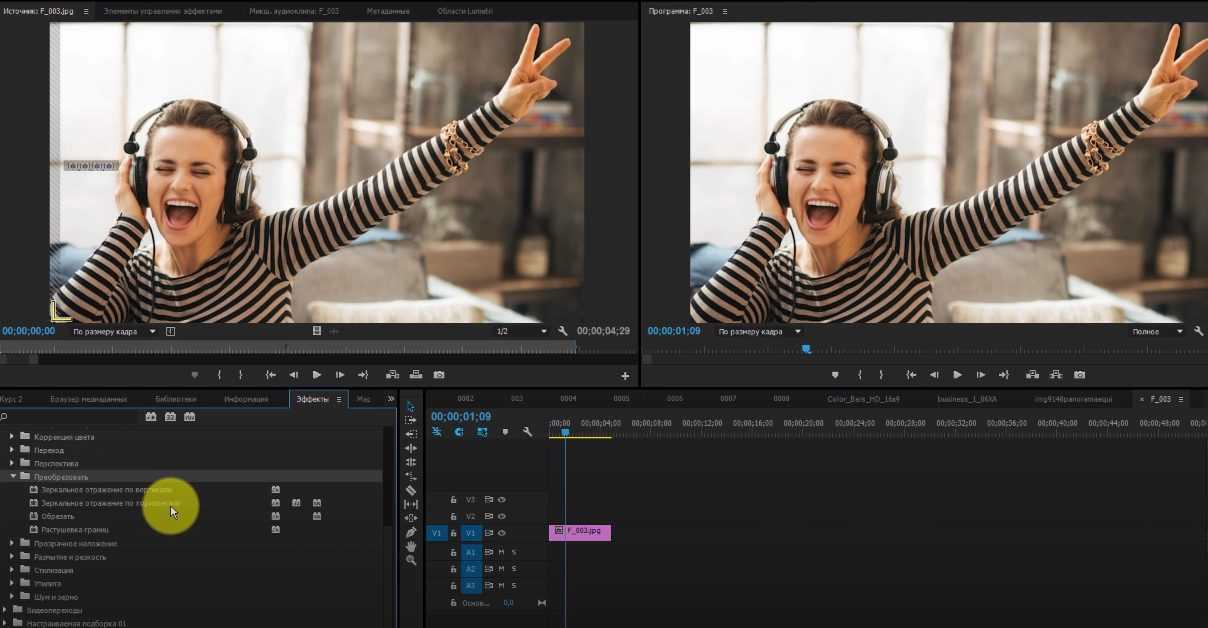Mute audio track A1
Screen dimensions: 1208x628
point(502,552)
